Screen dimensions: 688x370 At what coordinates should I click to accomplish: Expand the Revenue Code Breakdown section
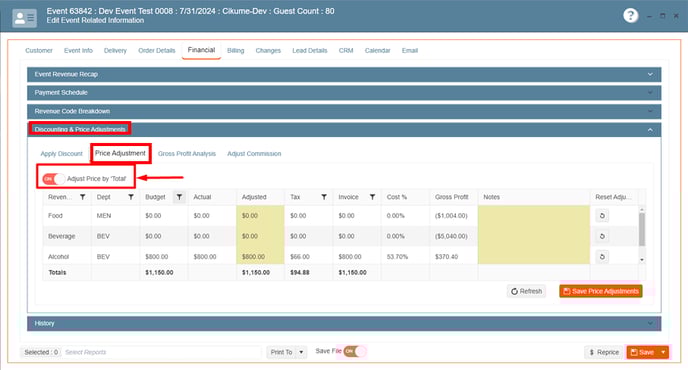pyautogui.click(x=344, y=111)
